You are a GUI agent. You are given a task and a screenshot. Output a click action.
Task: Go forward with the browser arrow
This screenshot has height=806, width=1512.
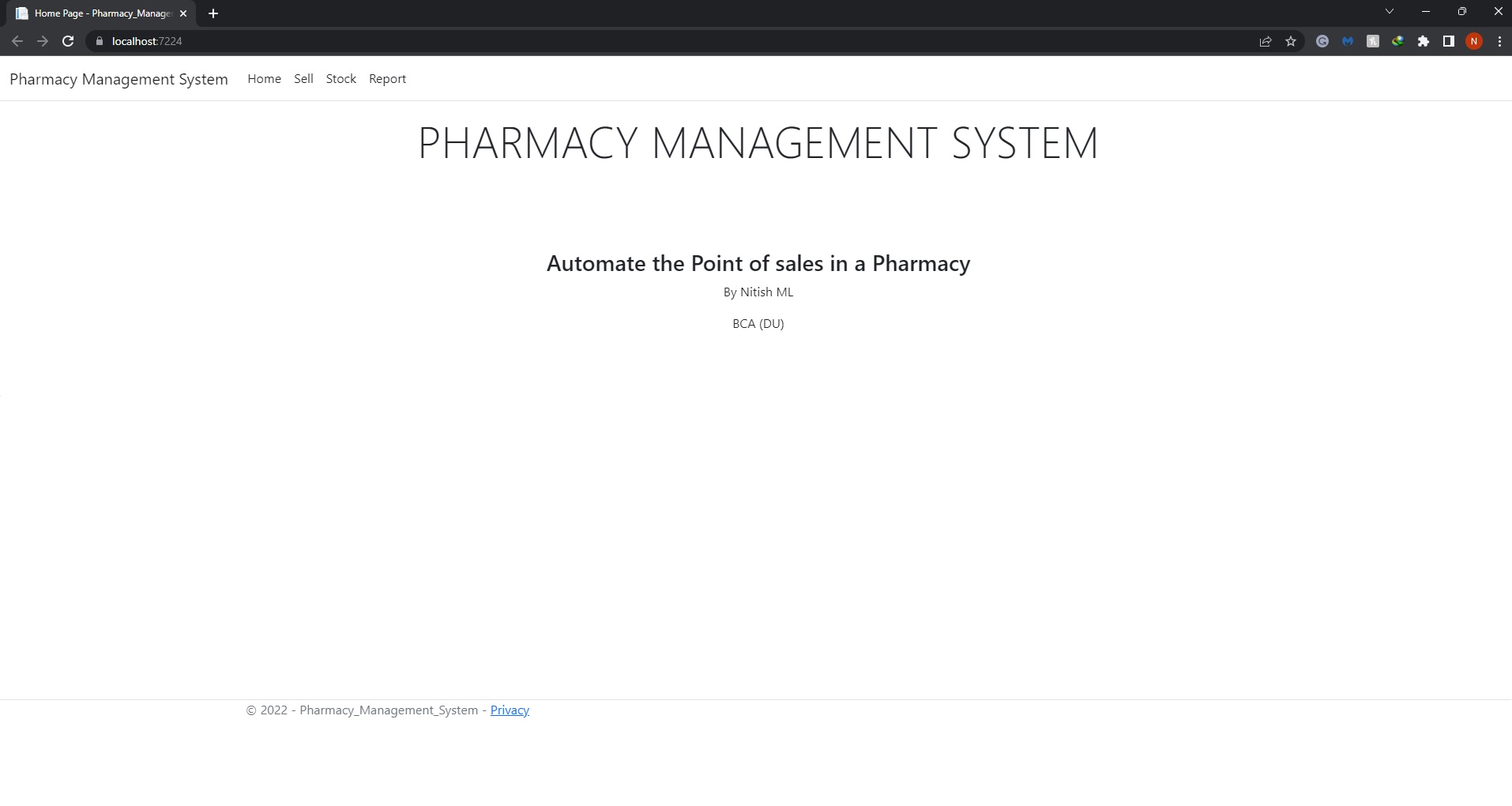coord(43,41)
